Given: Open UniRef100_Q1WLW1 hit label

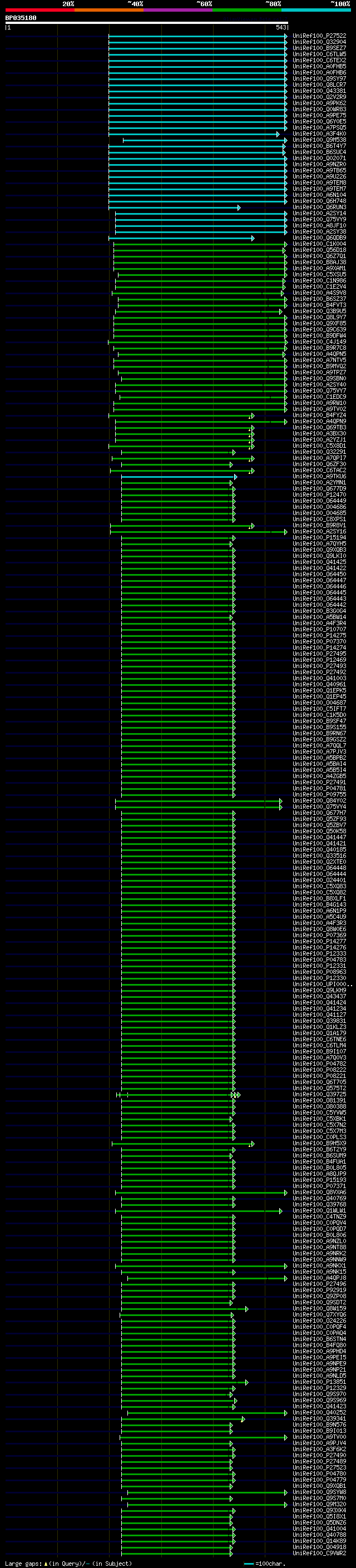Looking at the screenshot, I should [319, 1211].
